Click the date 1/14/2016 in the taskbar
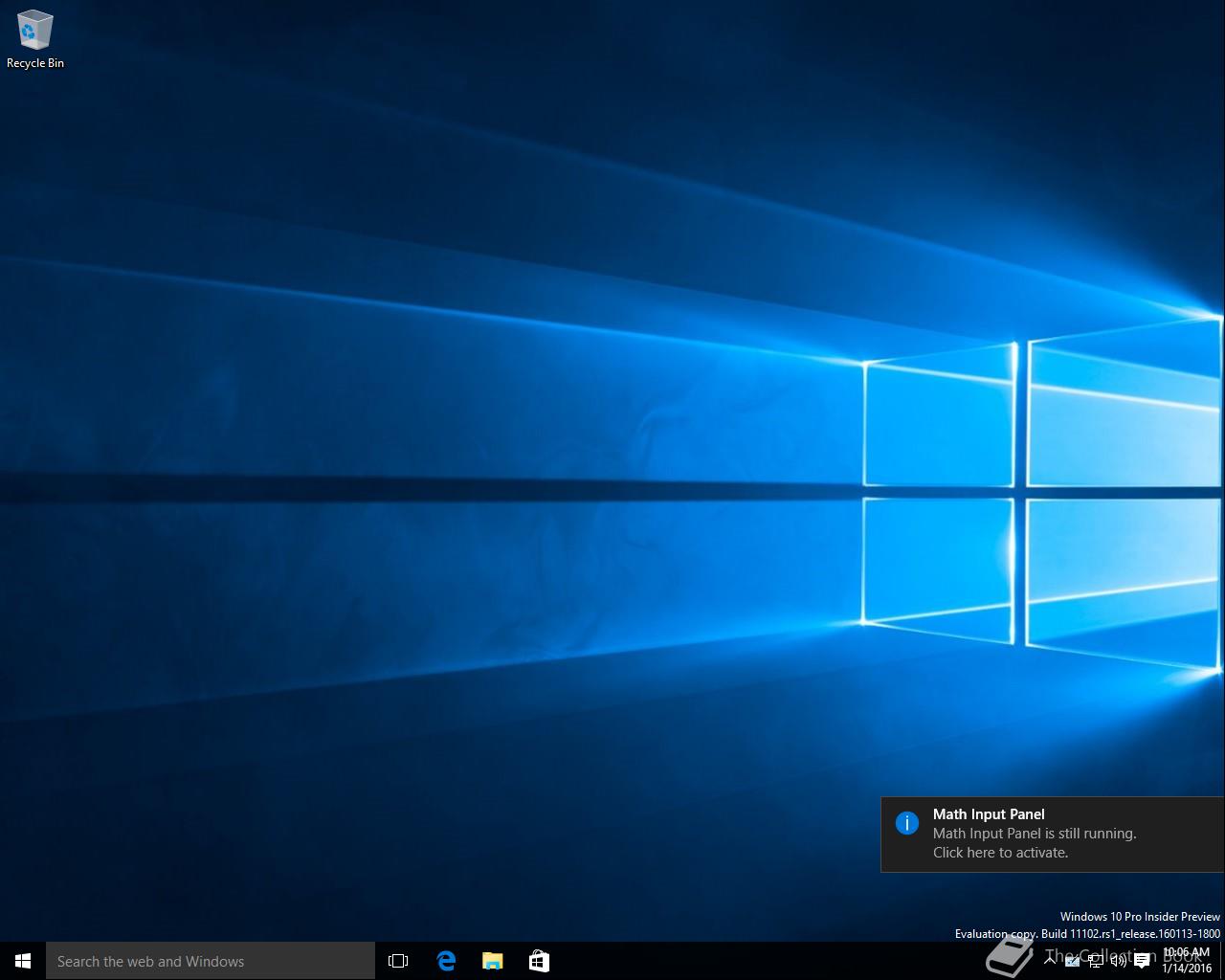Viewport: 1225px width, 980px height. [x=1187, y=969]
